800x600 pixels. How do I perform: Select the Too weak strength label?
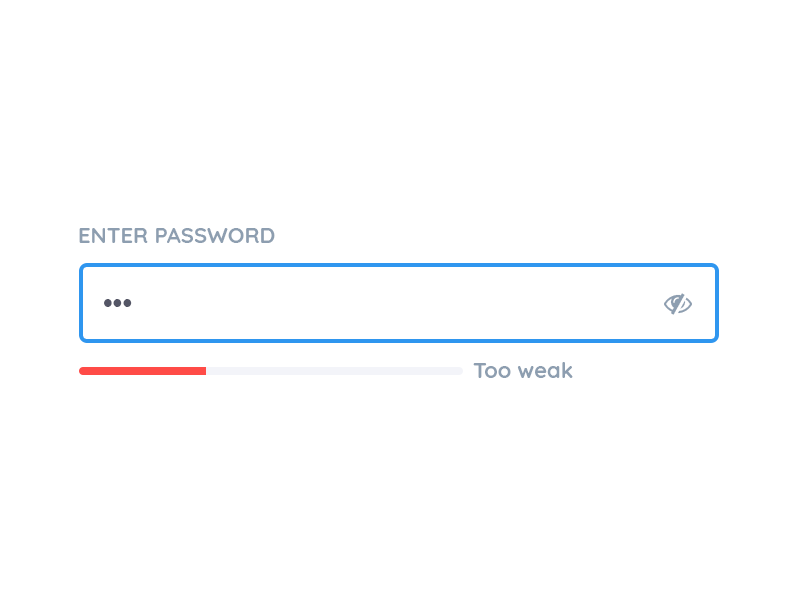point(523,370)
